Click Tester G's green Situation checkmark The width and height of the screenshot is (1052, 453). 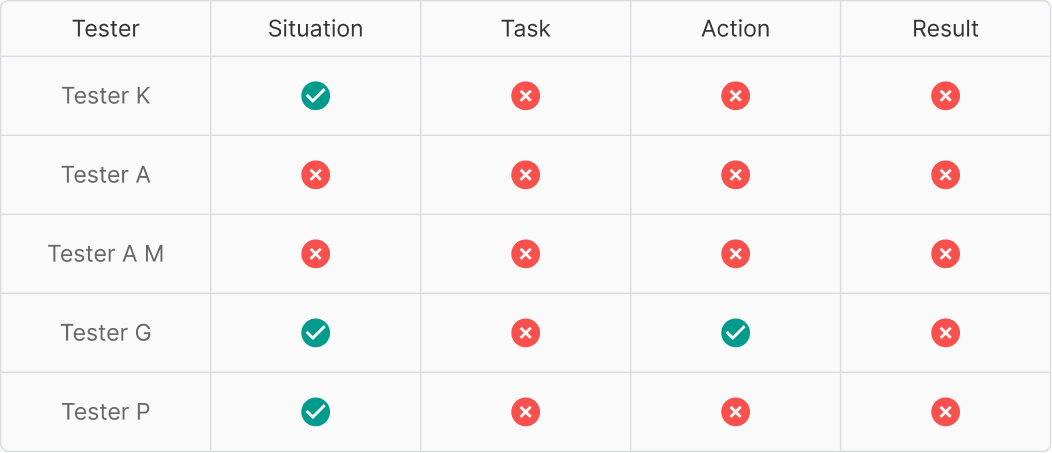coord(315,333)
